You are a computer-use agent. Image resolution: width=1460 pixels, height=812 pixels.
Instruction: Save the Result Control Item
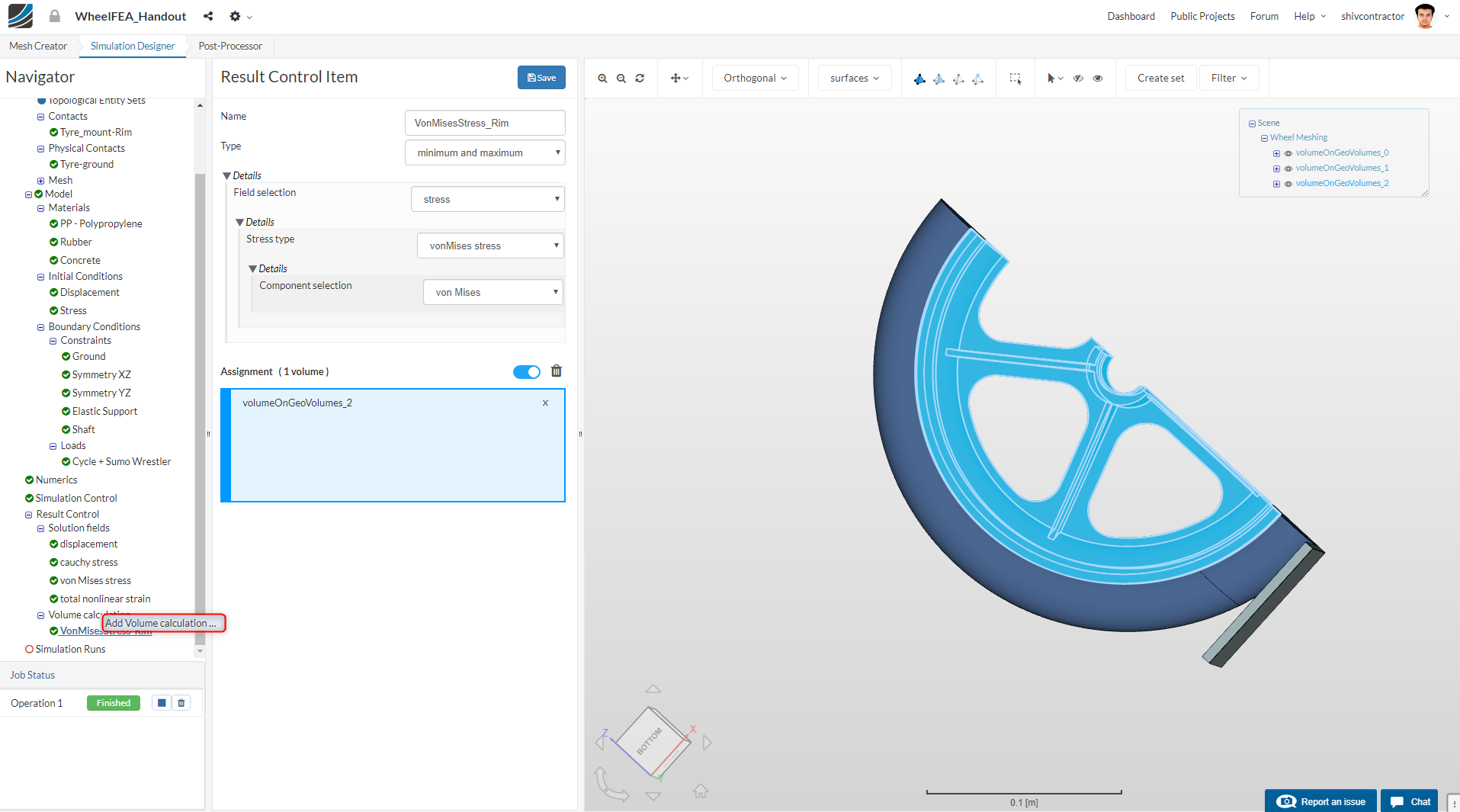click(x=541, y=78)
